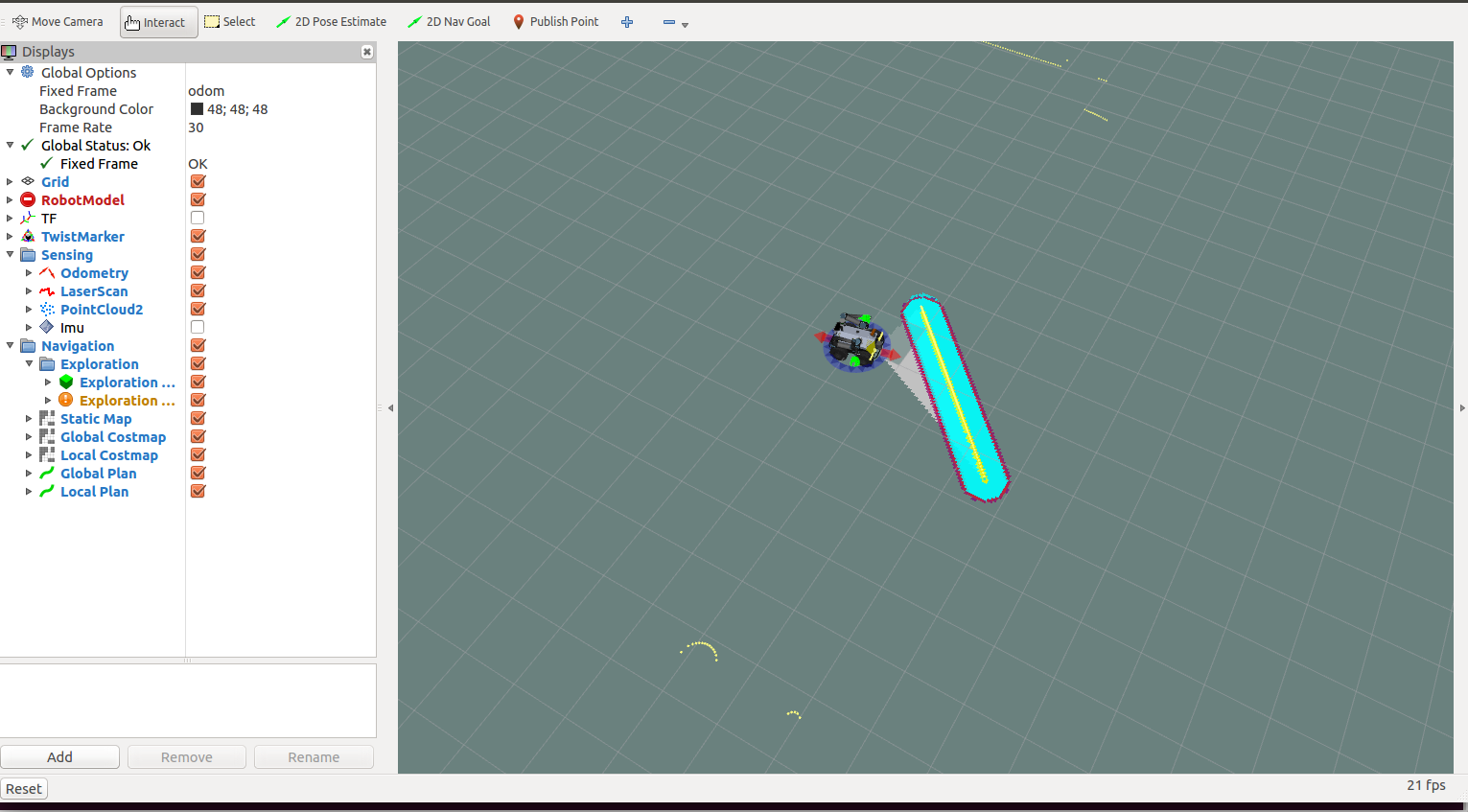
Task: Select the Publish Point tool
Action: pos(555,22)
